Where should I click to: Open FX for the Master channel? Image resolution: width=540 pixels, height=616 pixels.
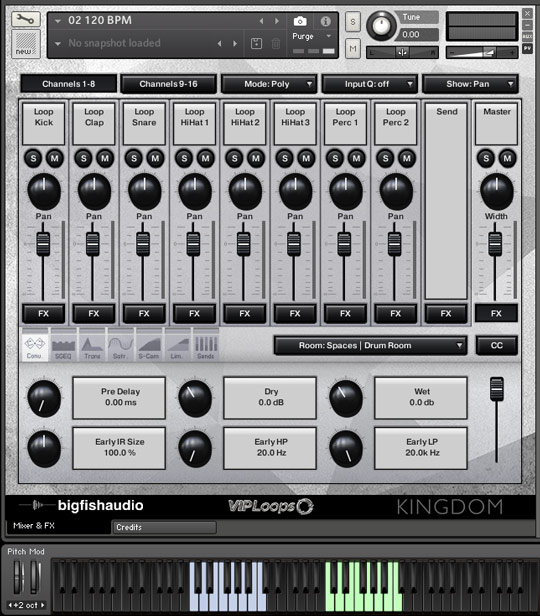pyautogui.click(x=496, y=314)
